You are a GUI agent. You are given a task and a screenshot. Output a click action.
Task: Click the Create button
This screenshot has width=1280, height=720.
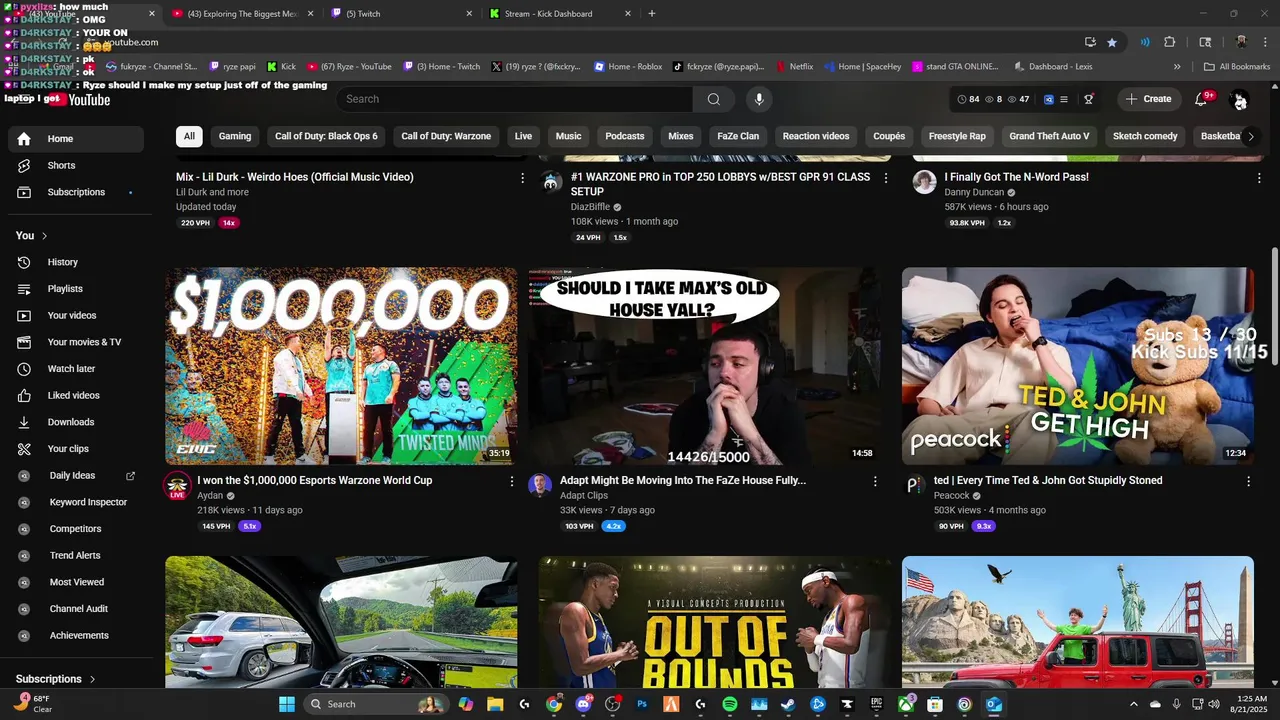point(1148,99)
